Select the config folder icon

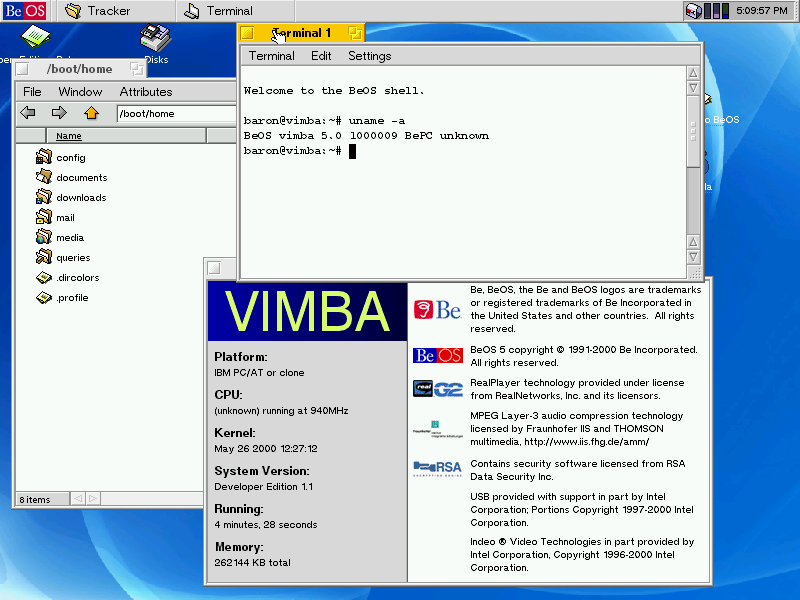44,157
